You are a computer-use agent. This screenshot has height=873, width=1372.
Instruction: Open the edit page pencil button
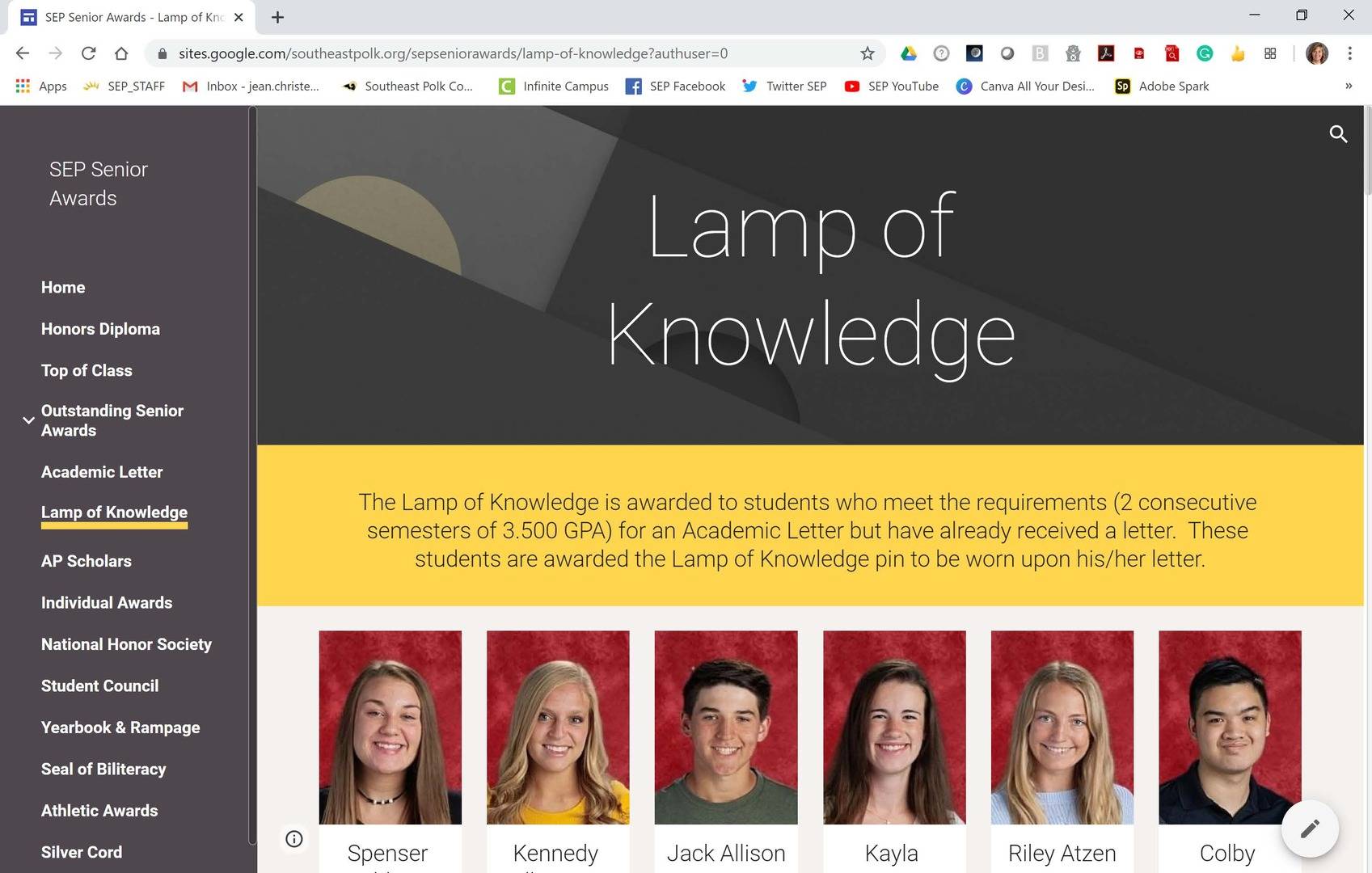1310,829
